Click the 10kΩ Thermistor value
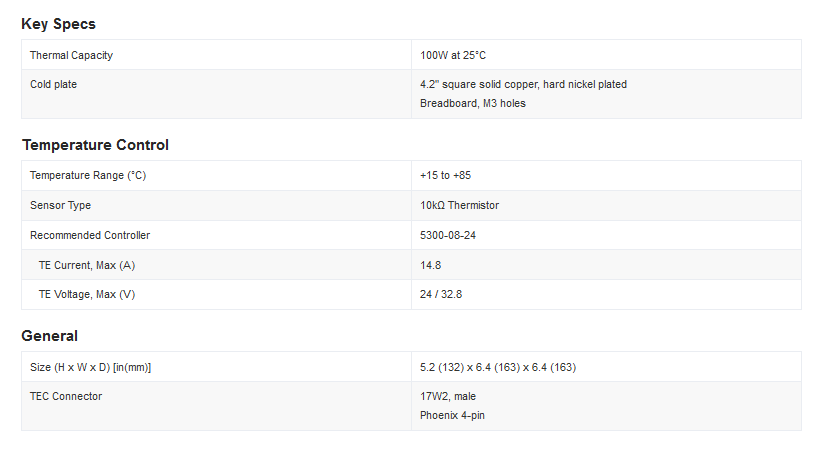The width and height of the screenshot is (821, 463). click(459, 206)
